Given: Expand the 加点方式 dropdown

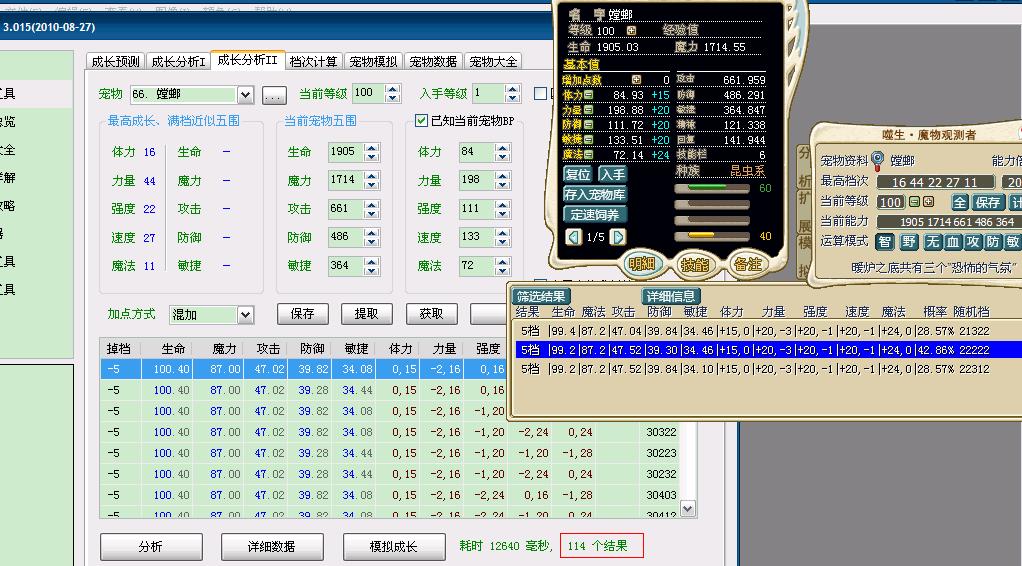Looking at the screenshot, I should 245,315.
